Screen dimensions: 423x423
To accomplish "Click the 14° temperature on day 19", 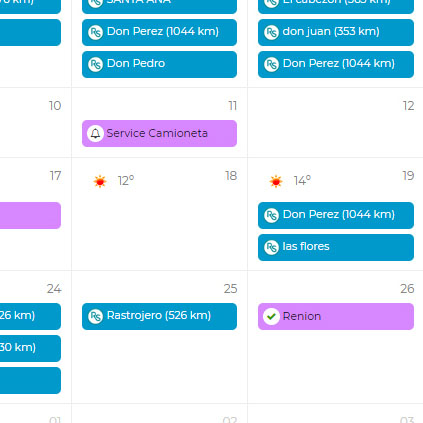I will point(302,181).
